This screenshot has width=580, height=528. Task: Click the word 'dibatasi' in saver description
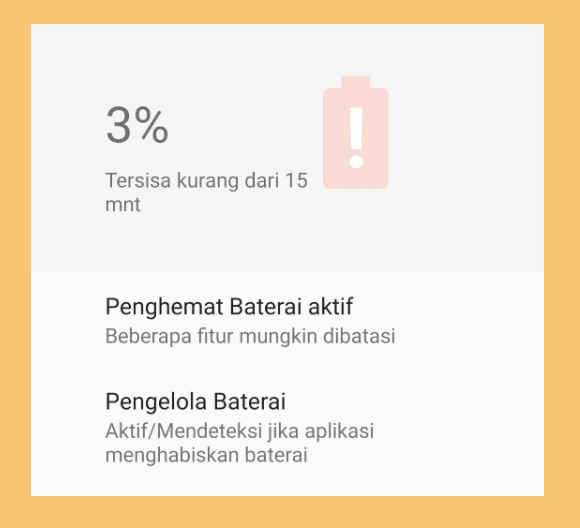[360, 336]
